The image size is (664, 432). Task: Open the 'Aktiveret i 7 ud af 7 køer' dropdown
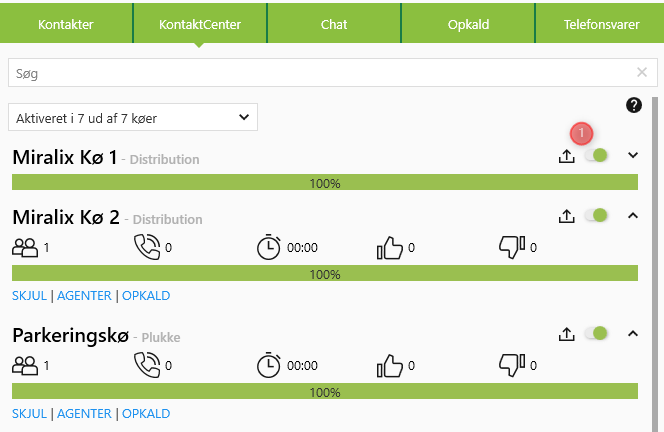[x=133, y=118]
